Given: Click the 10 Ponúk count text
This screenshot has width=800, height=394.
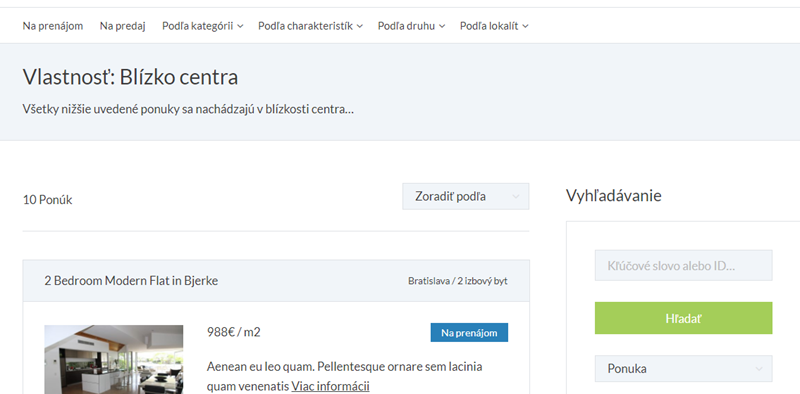Looking at the screenshot, I should tap(47, 200).
